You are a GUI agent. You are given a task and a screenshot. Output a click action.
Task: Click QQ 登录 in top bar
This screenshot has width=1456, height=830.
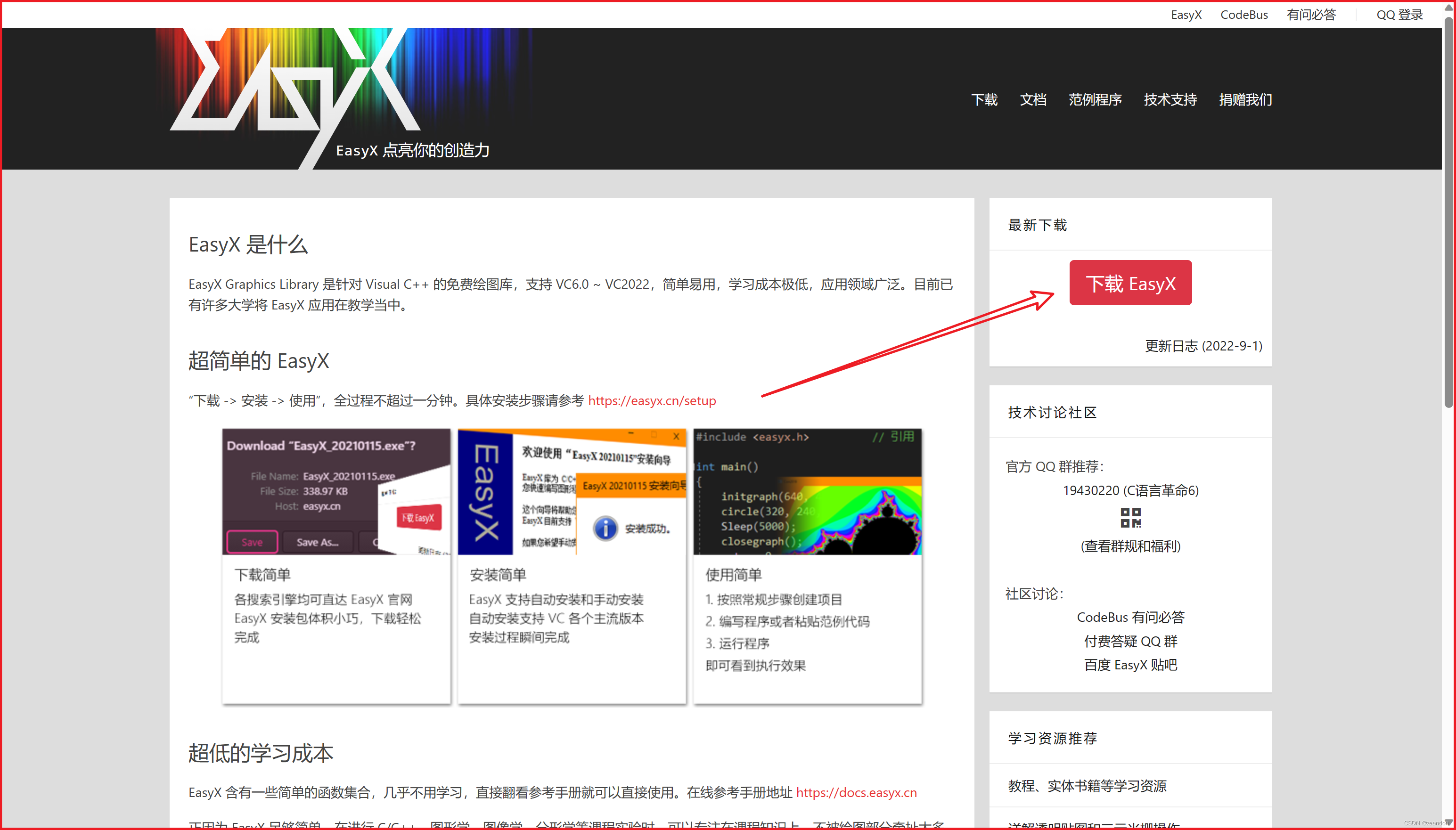pos(1399,15)
